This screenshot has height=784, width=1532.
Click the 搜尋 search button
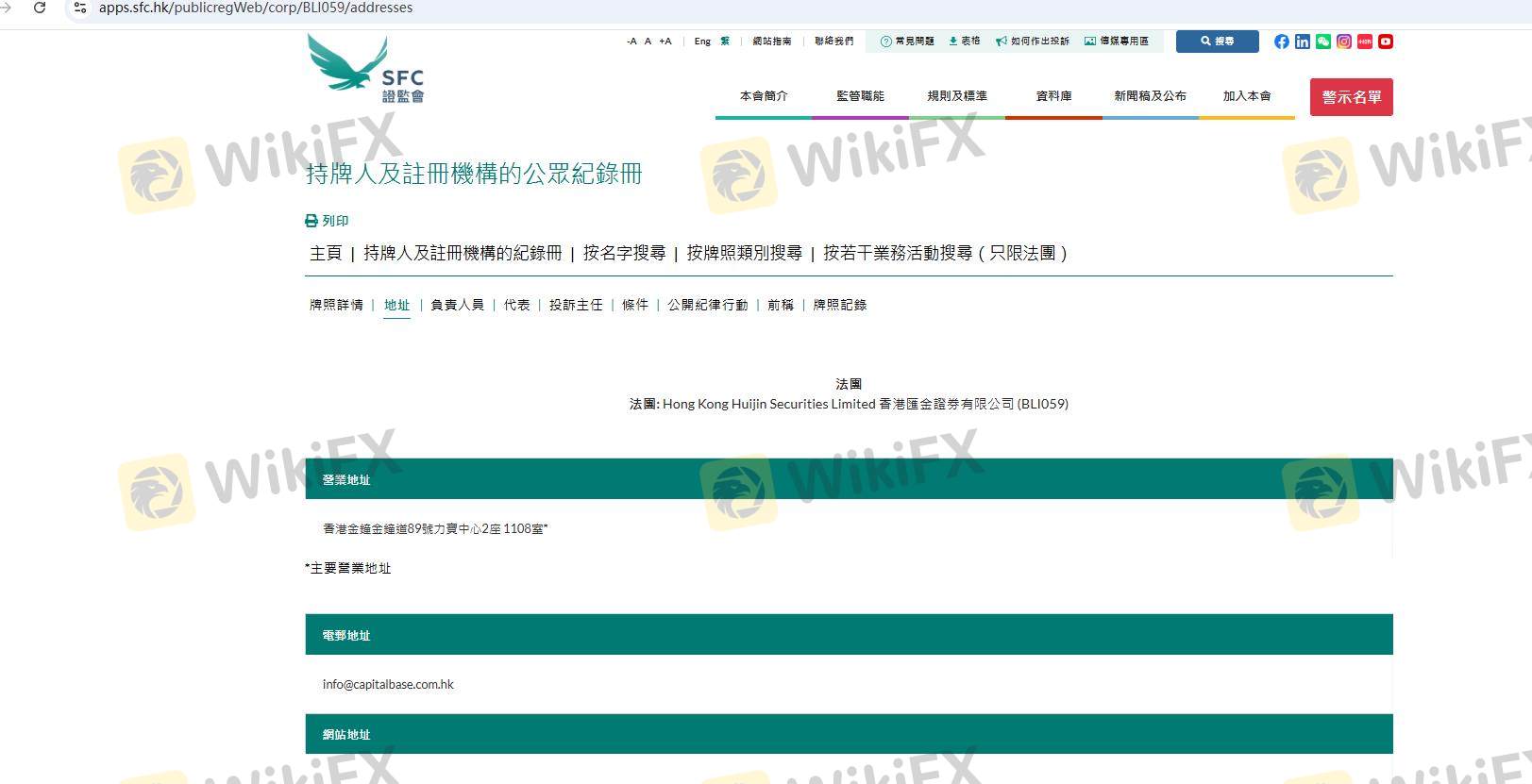tap(1218, 42)
